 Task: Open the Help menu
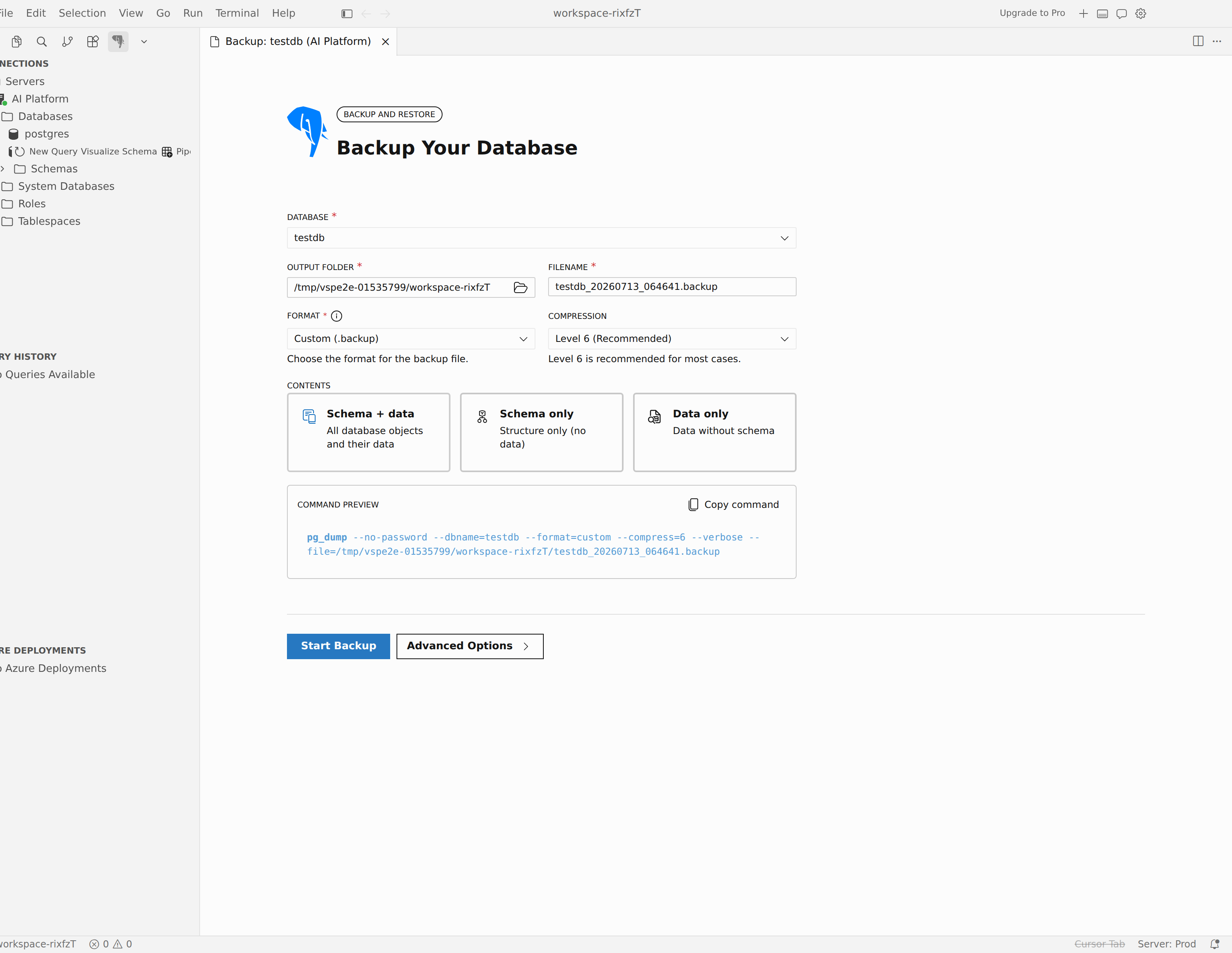(x=283, y=13)
